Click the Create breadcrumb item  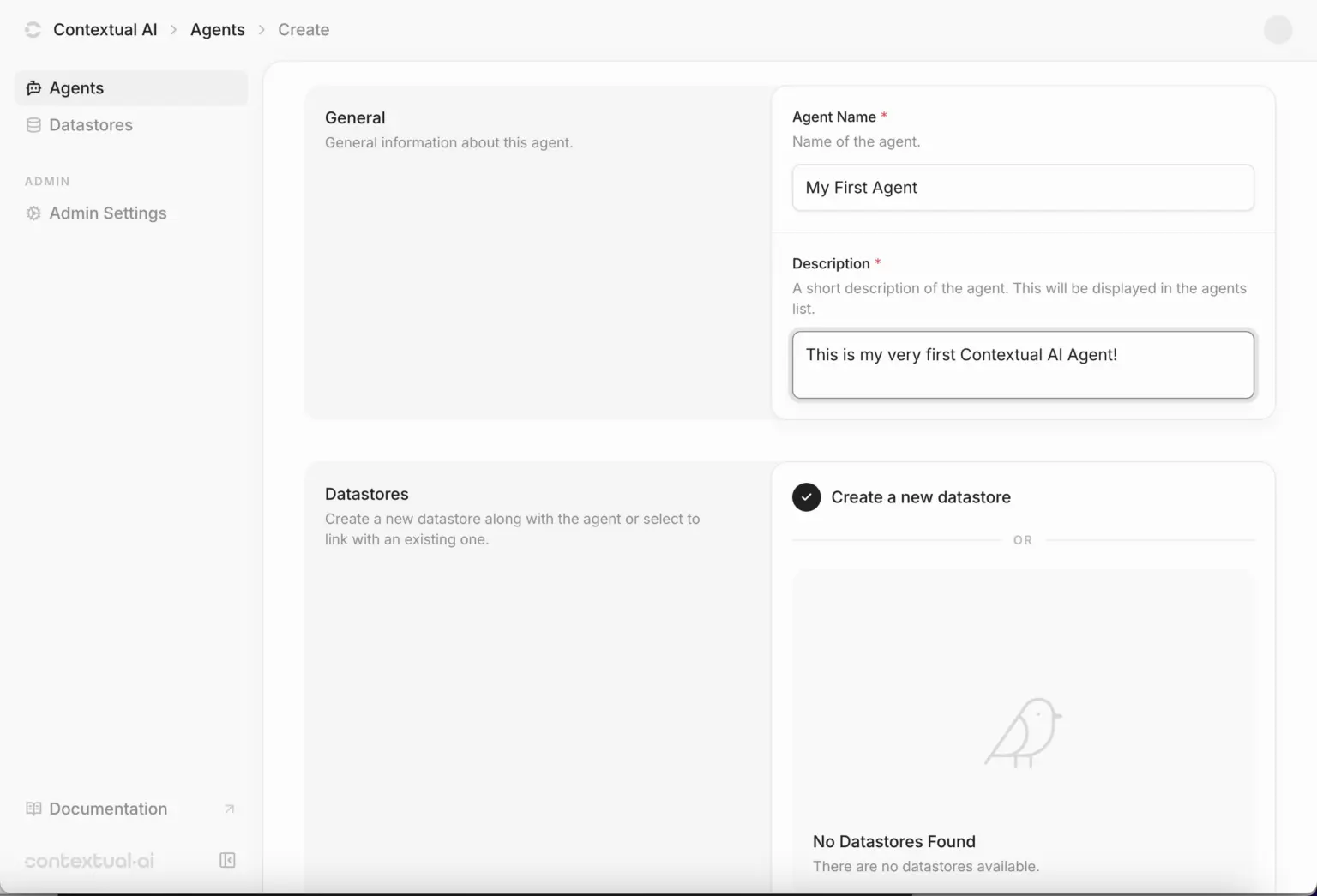[304, 30]
